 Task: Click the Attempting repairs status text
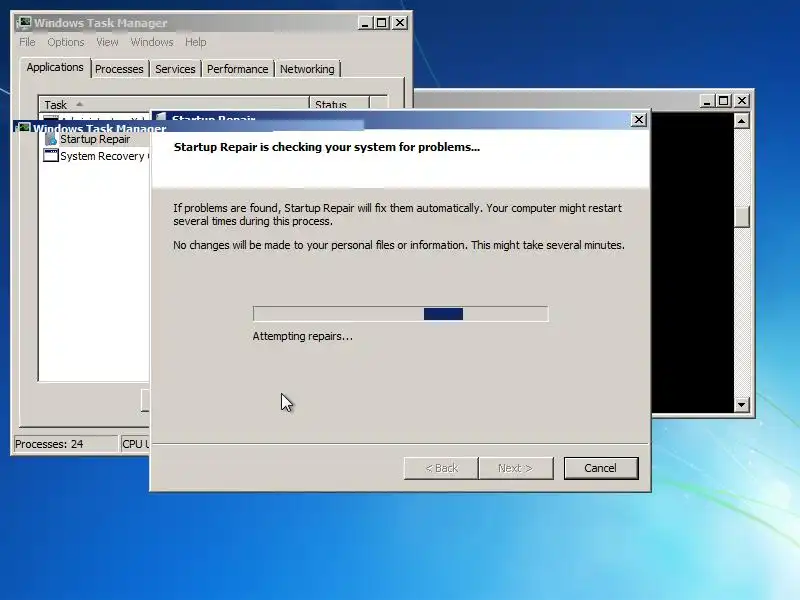(302, 336)
